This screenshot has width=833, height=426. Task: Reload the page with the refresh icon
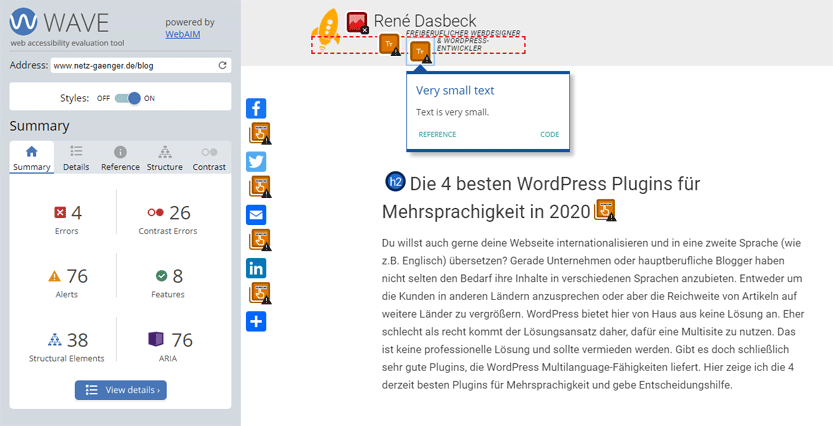click(223, 65)
